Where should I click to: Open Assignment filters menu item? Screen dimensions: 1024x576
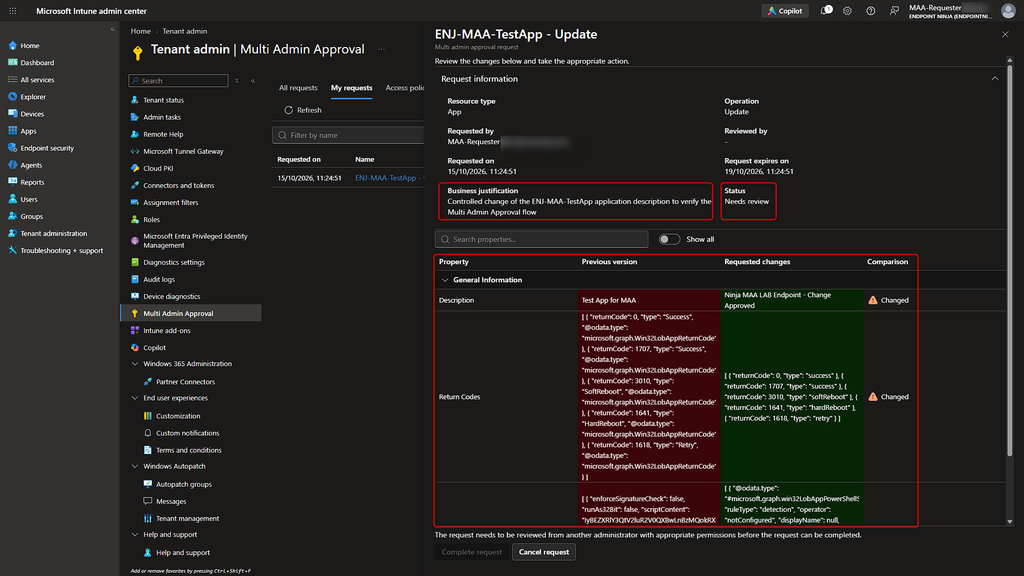click(x=170, y=202)
